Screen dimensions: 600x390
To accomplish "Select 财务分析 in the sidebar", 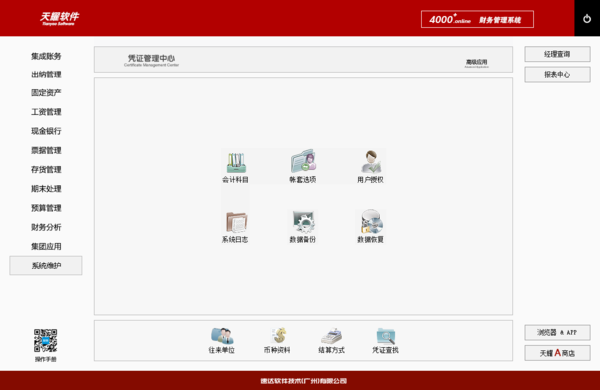I will pos(46,227).
